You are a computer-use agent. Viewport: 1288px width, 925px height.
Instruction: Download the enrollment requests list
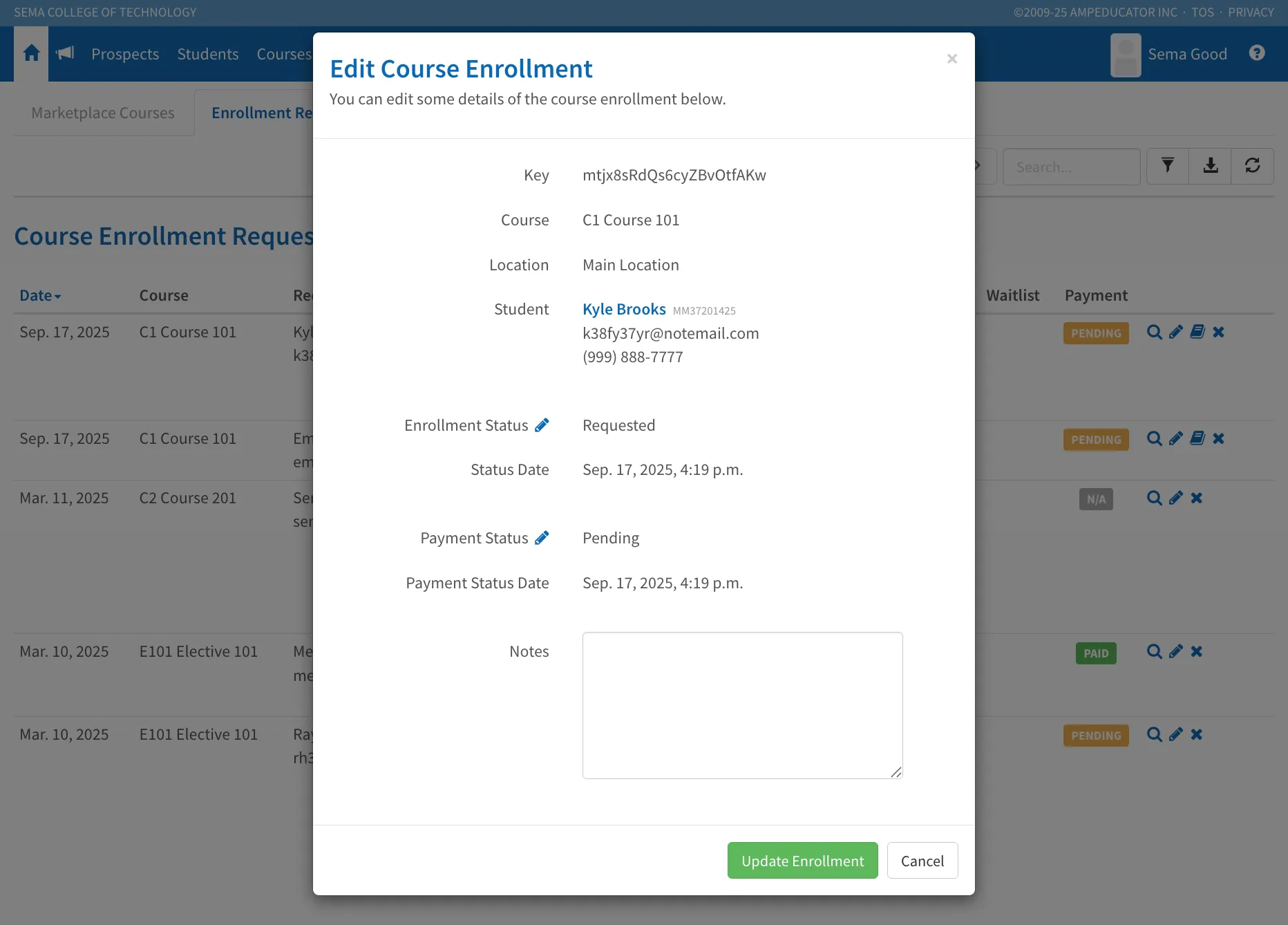pyautogui.click(x=1210, y=166)
